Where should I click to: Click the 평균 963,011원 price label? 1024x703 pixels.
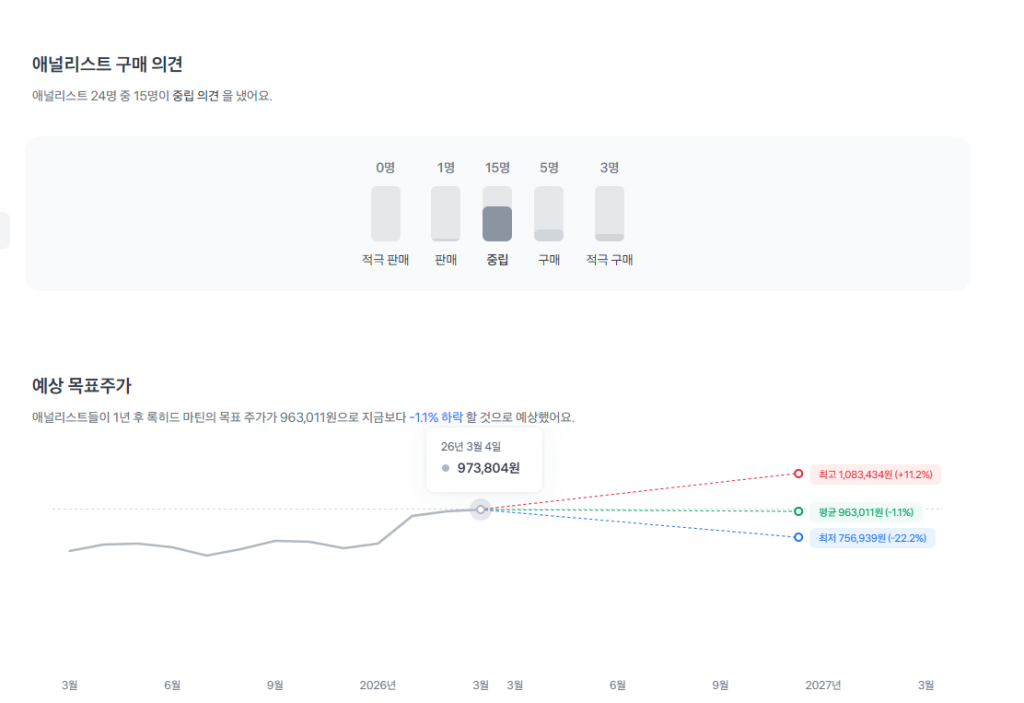click(866, 512)
